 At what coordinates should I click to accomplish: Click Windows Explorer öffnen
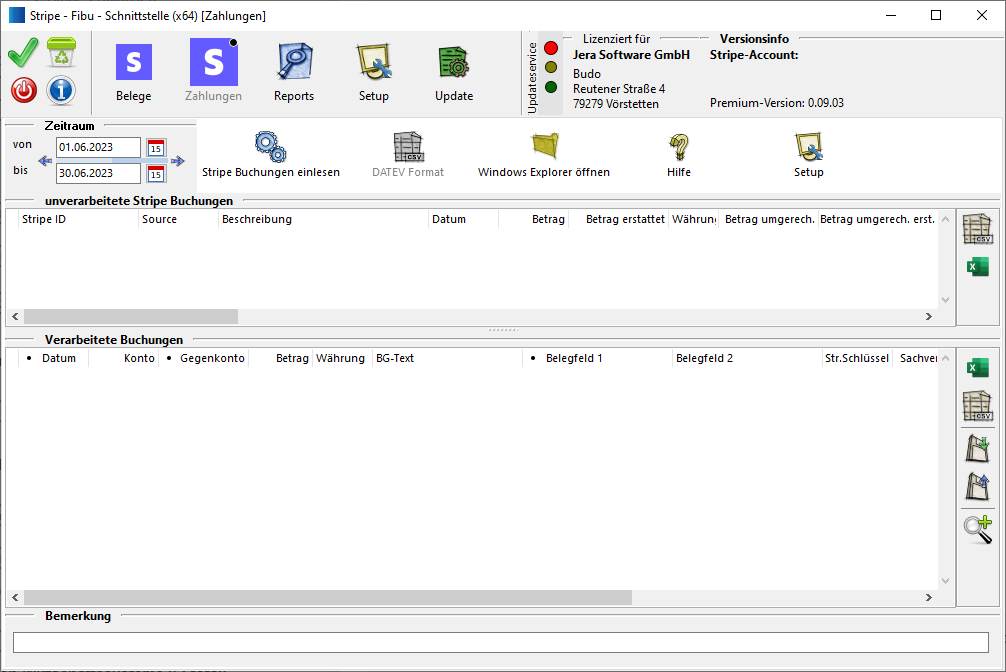544,155
